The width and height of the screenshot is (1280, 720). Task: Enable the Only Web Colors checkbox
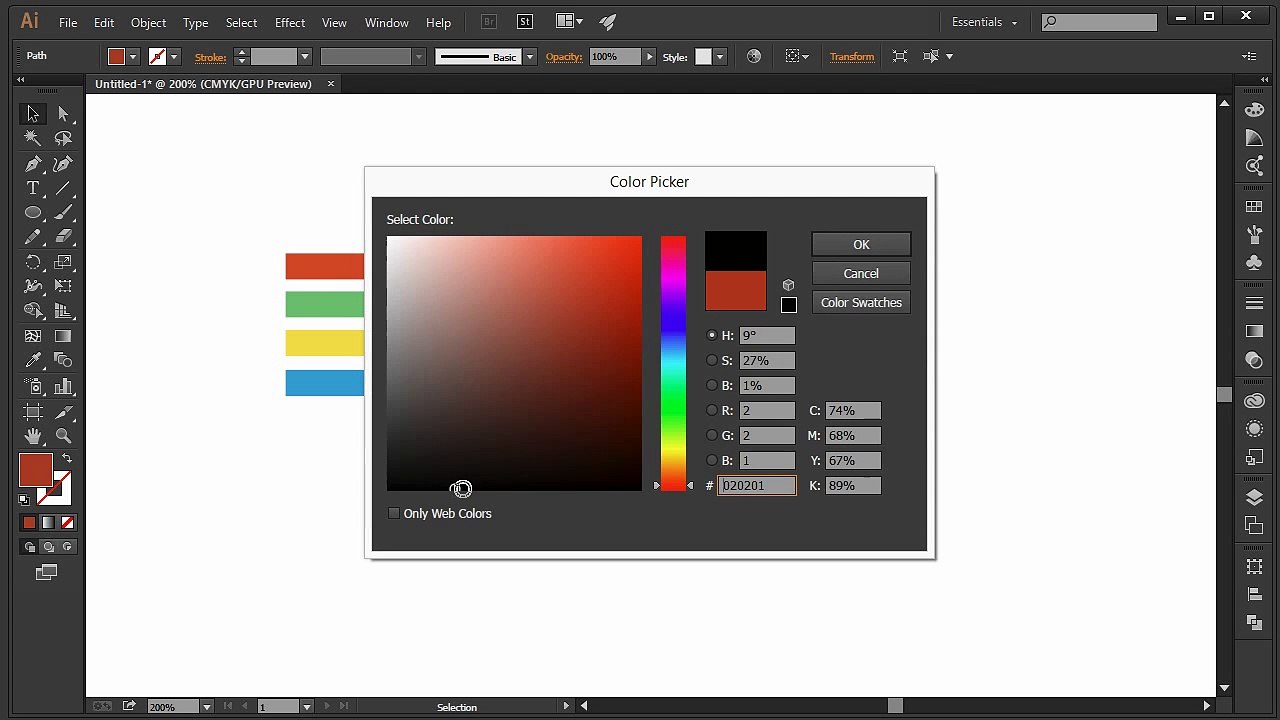click(393, 513)
